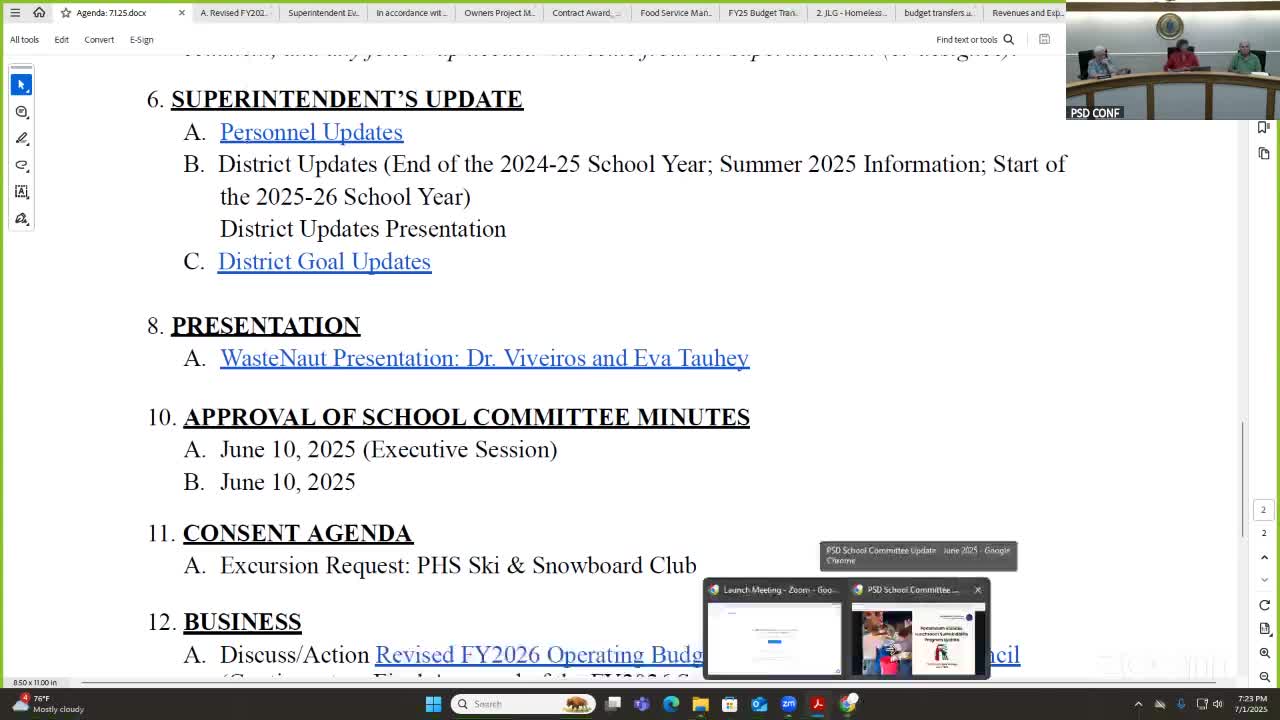Rotate the page view clockwise
The image size is (1280, 720).
1264,605
